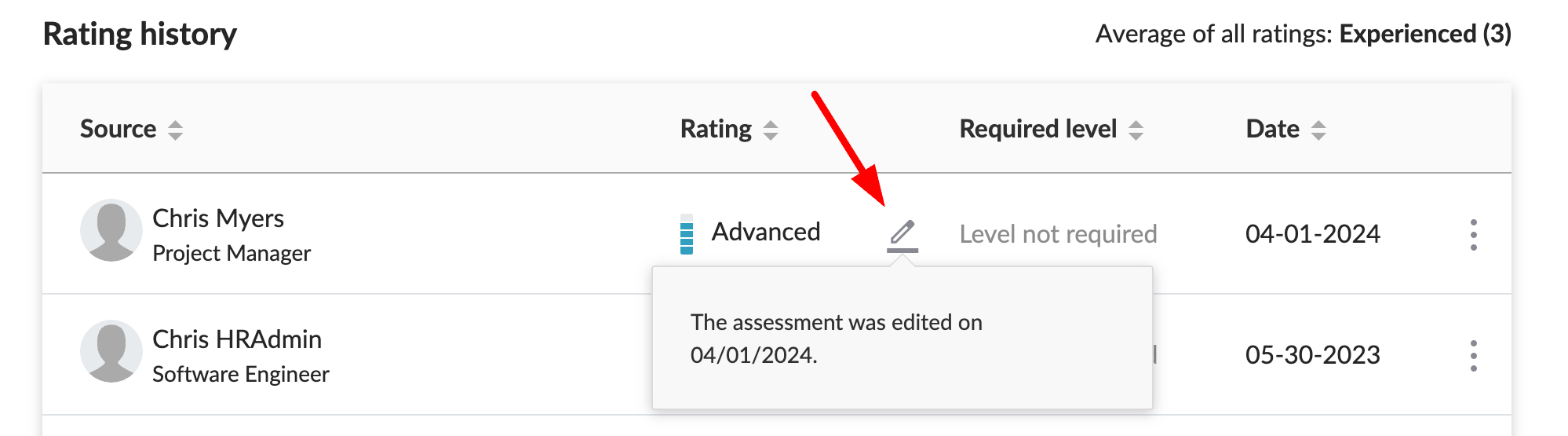The image size is (1568, 436).
Task: Click the 05-30-2023 date cell
Action: coord(1313,355)
